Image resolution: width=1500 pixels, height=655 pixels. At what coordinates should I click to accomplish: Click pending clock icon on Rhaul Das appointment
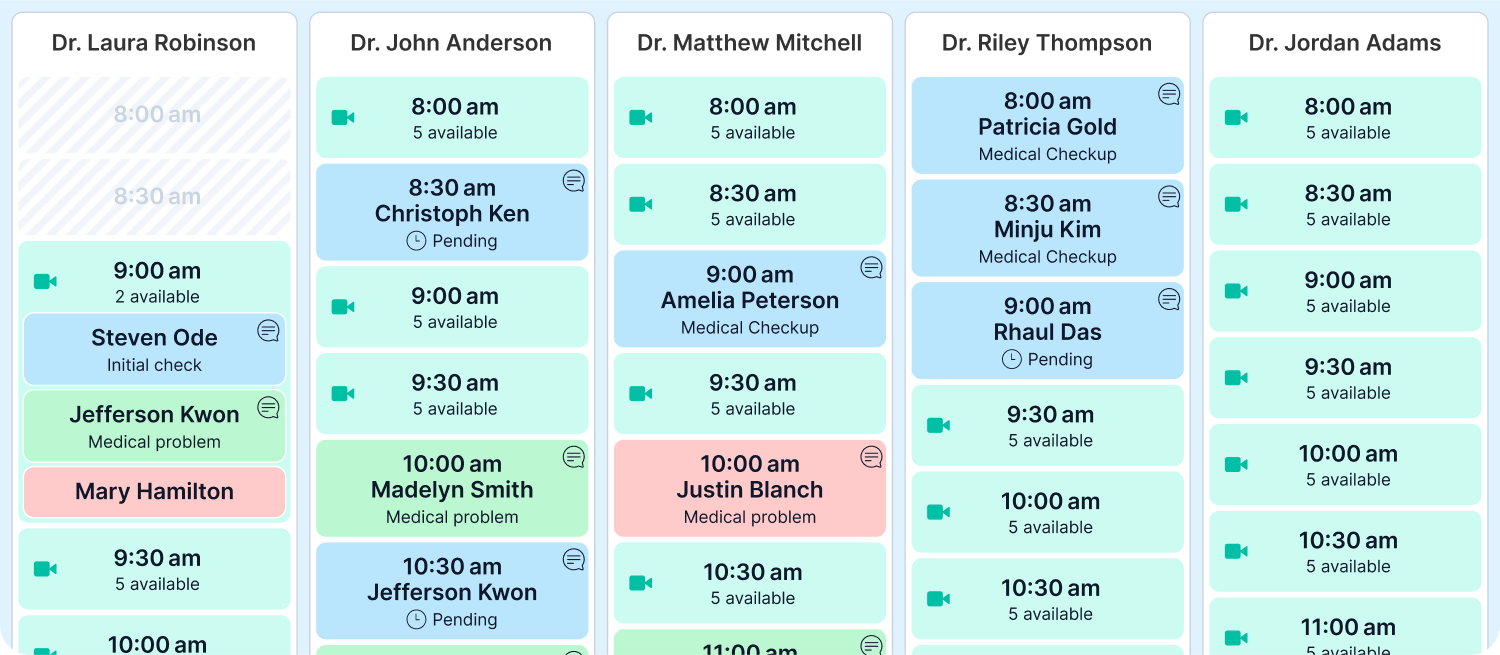(x=1012, y=359)
